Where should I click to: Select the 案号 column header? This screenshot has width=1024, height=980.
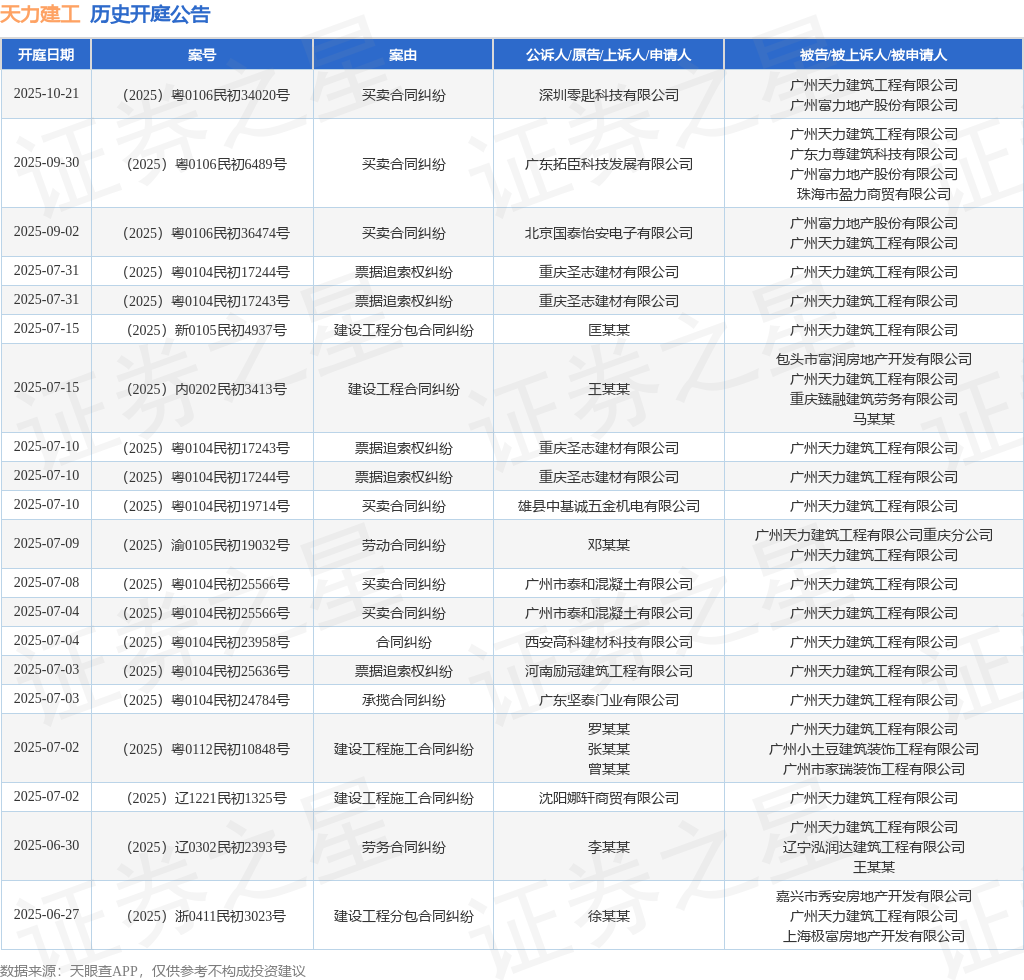(x=202, y=55)
